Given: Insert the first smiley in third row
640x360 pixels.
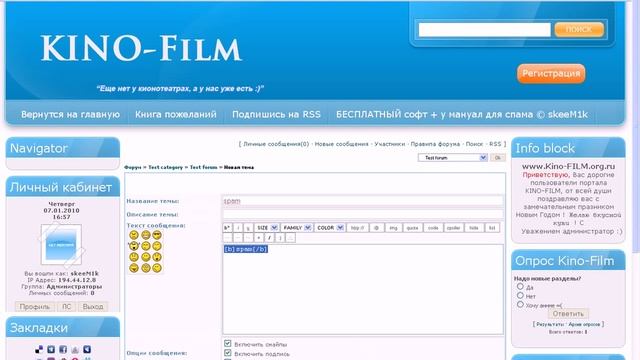Looking at the screenshot, I should [133, 257].
